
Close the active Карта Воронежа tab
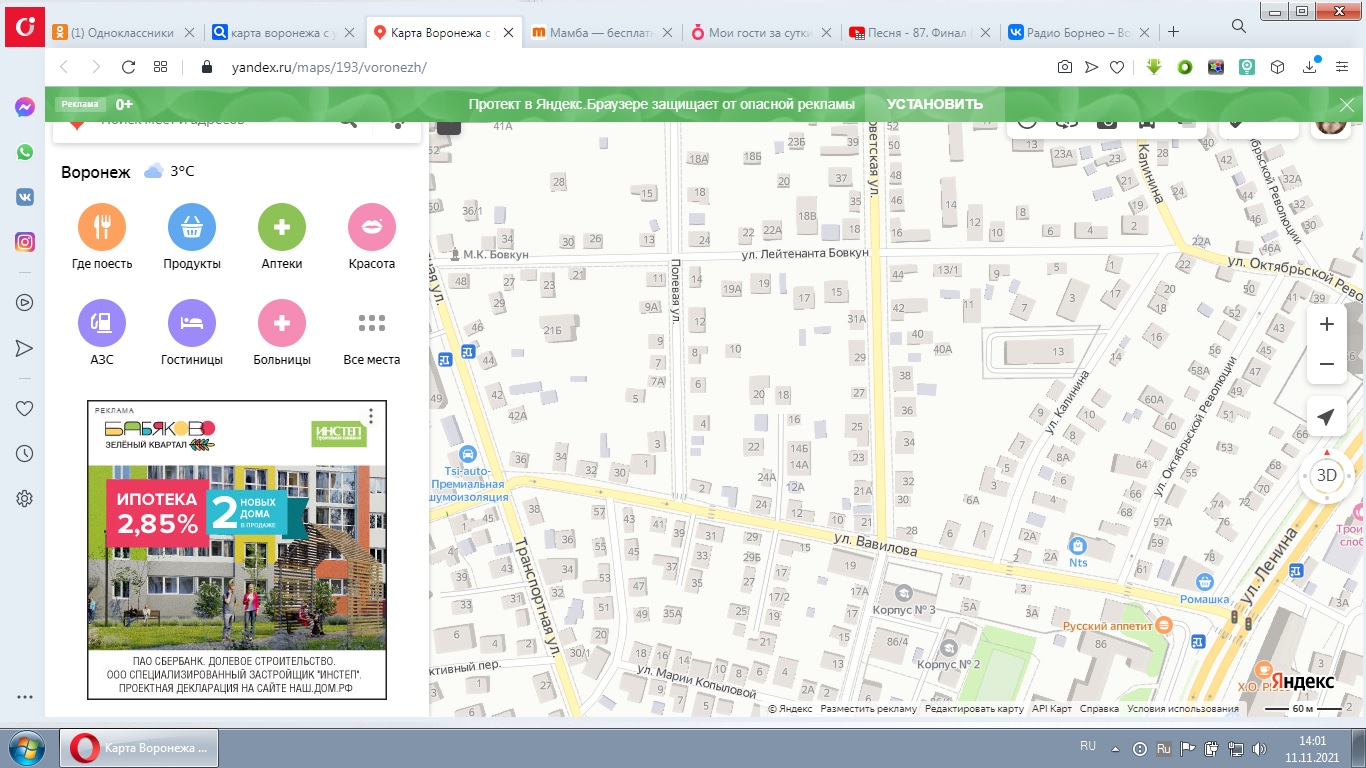(509, 32)
